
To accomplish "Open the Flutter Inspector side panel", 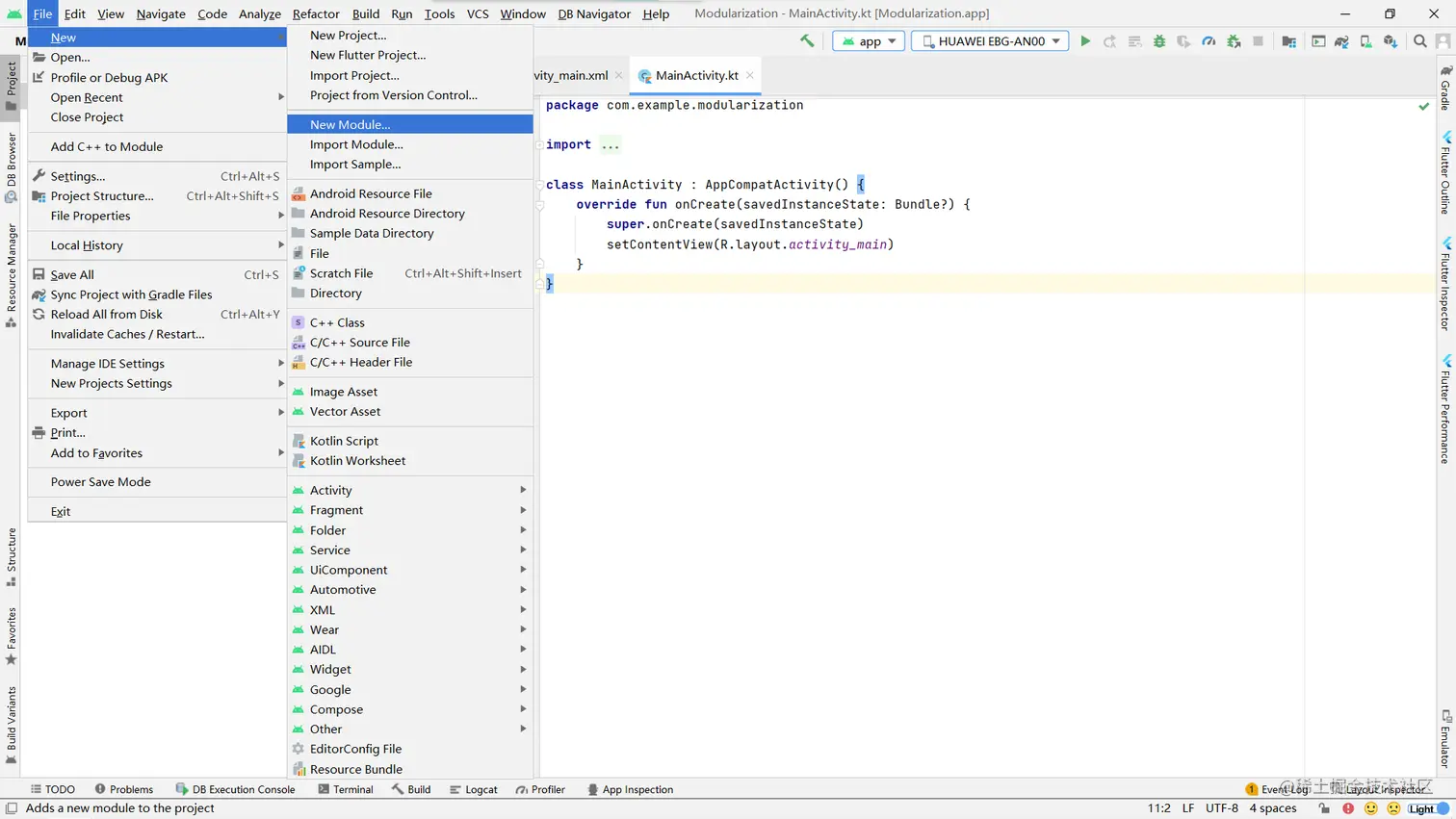I will [x=1445, y=285].
